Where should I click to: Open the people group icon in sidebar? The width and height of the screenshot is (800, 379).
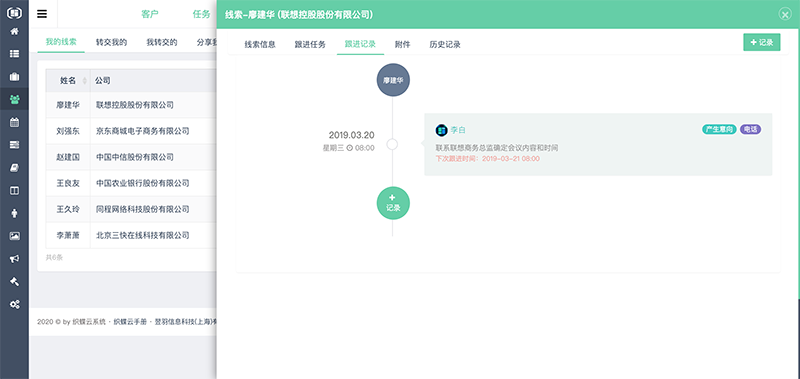point(14,99)
